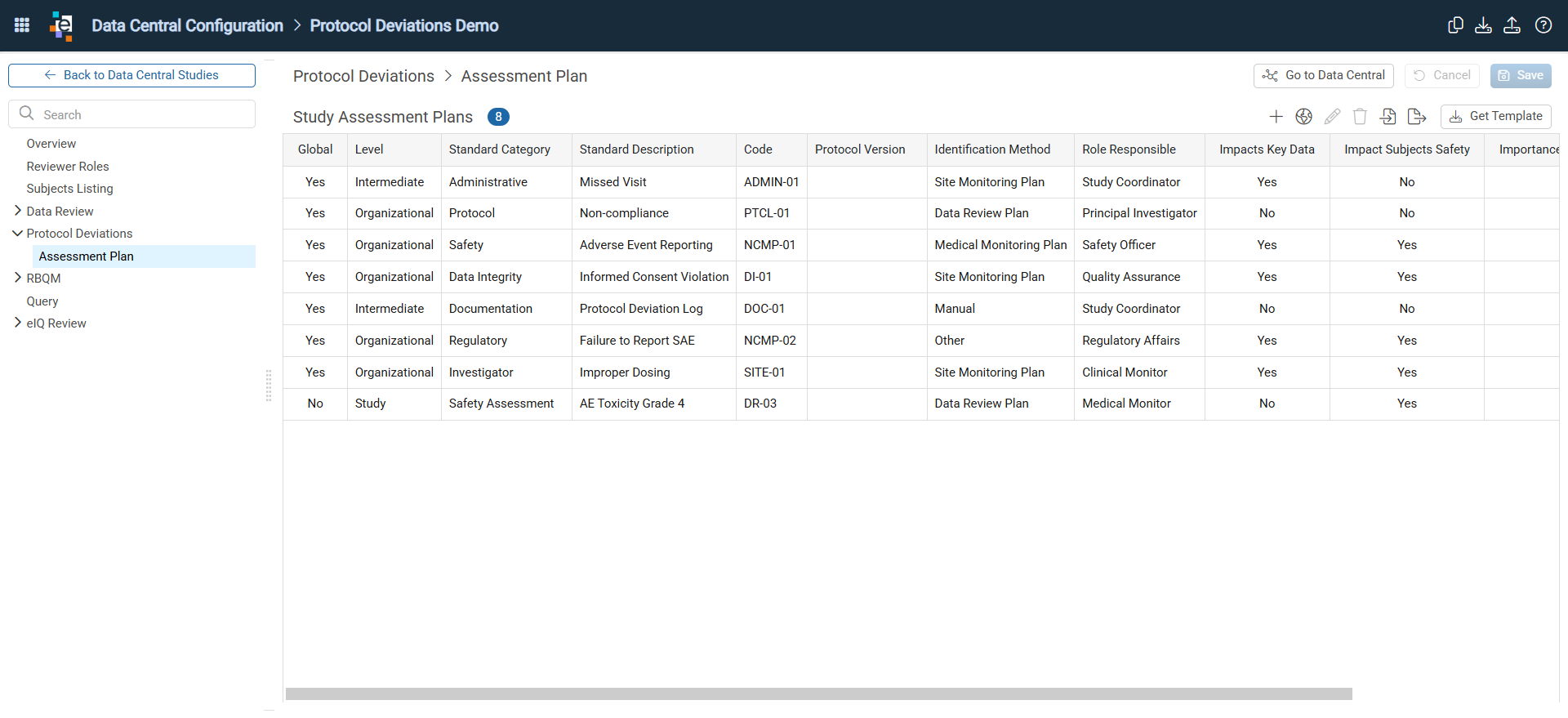Click Protocol Deviations breadcrumb link
The width and height of the screenshot is (1568, 718).
363,76
